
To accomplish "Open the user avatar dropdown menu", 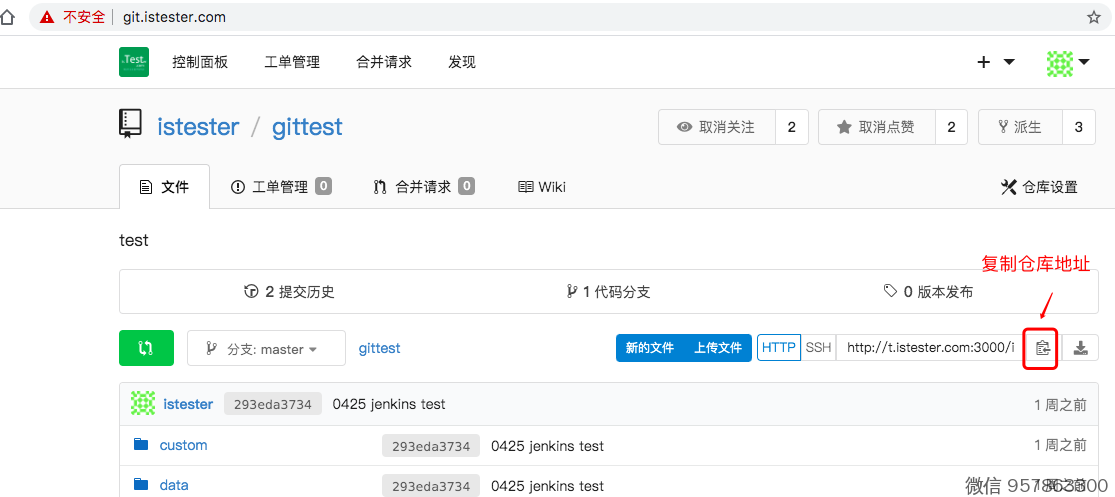I will tap(1067, 63).
